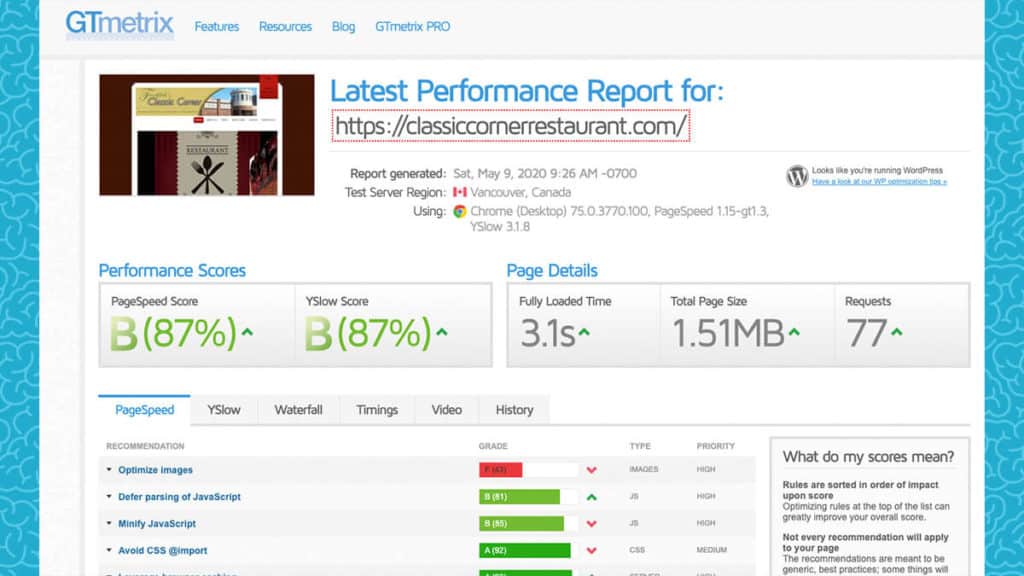Click the GTmetrix logo
Screen dimensions: 1024x576
119,24
